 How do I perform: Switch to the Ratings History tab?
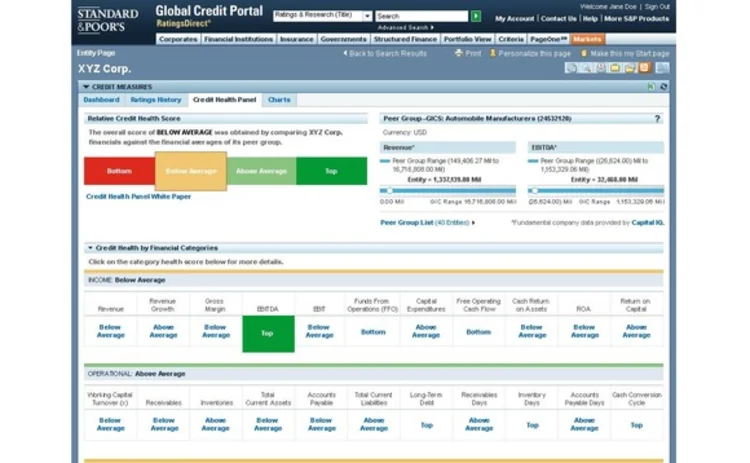(156, 99)
